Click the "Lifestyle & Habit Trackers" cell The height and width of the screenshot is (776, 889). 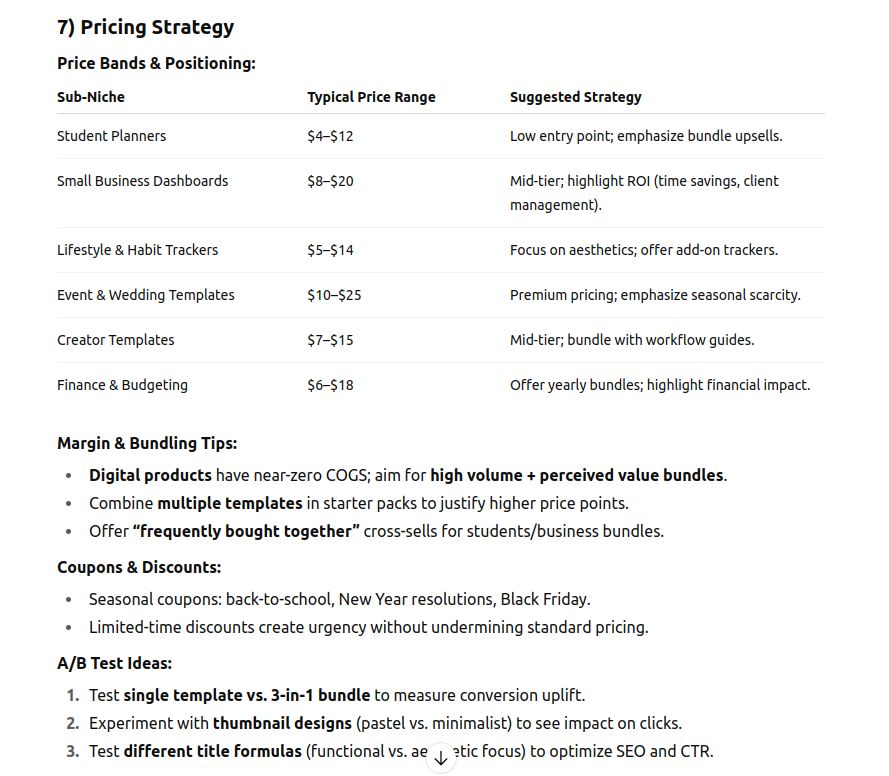(137, 250)
